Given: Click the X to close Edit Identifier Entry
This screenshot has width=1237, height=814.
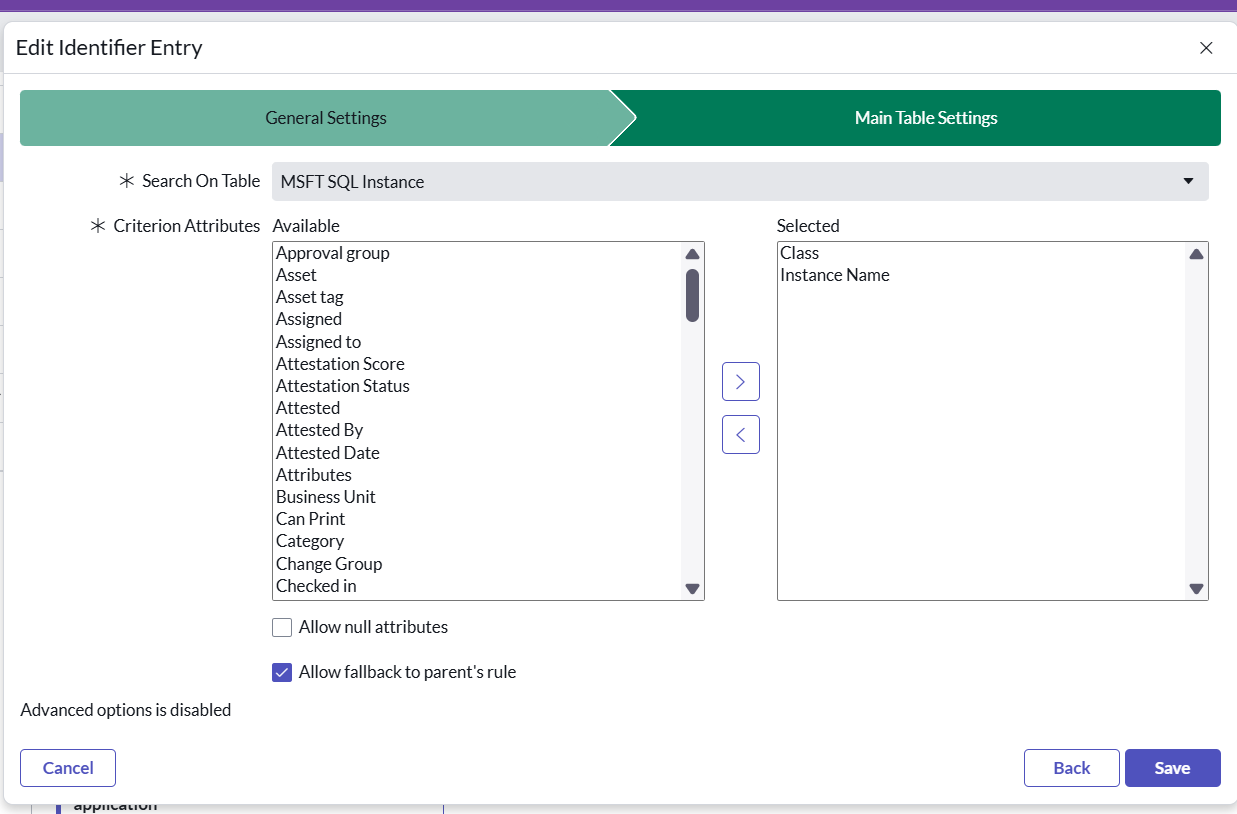Looking at the screenshot, I should (x=1206, y=47).
